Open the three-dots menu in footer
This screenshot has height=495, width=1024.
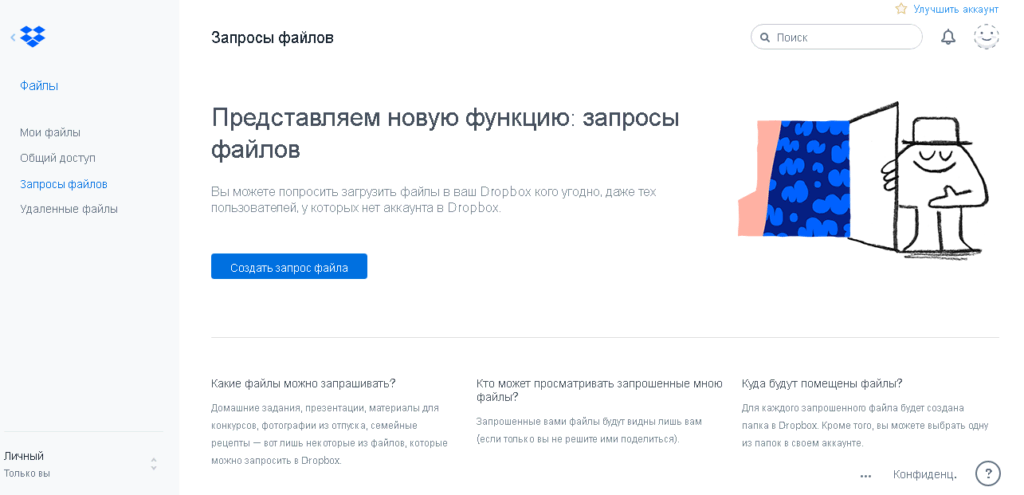click(x=865, y=475)
